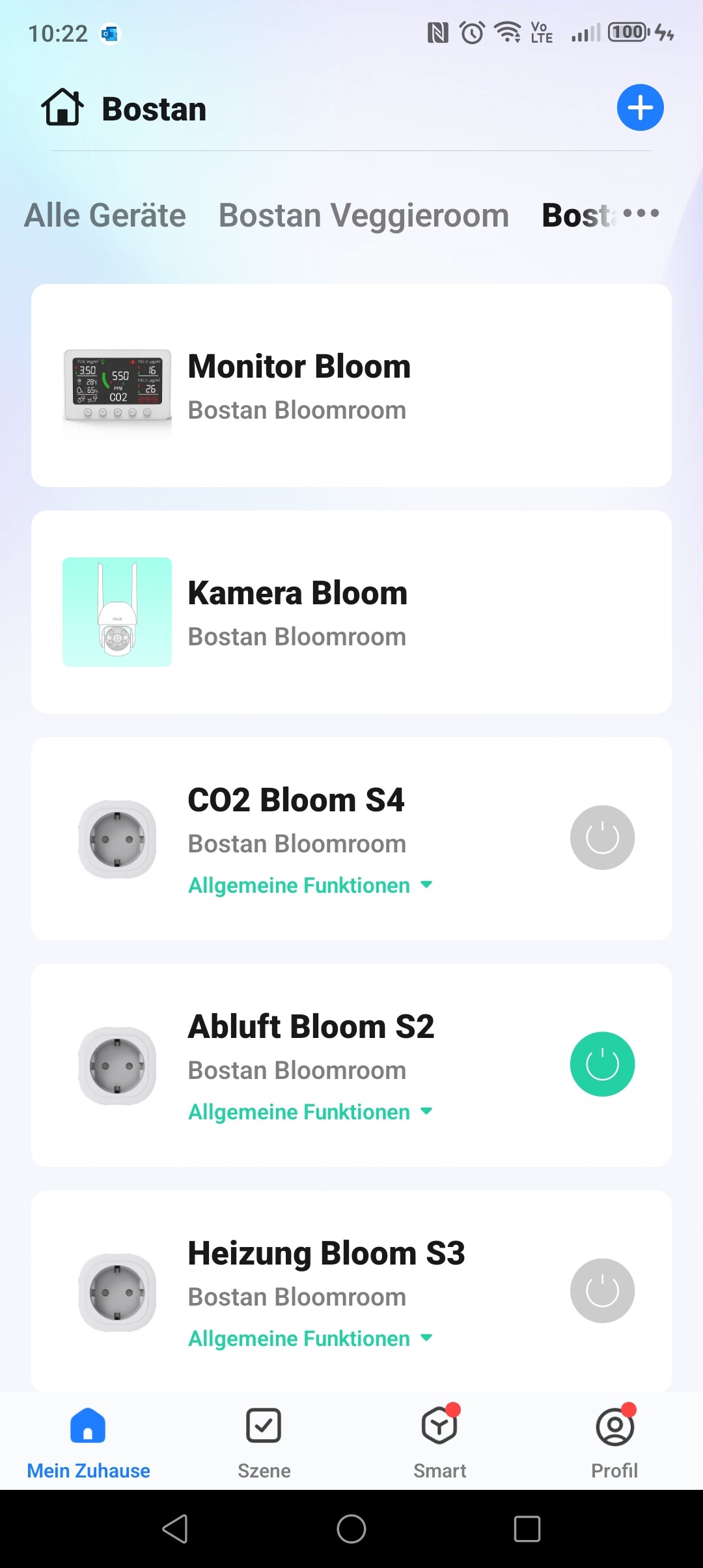The height and width of the screenshot is (1568, 703).
Task: Open the Profil tab icon
Action: (614, 1426)
